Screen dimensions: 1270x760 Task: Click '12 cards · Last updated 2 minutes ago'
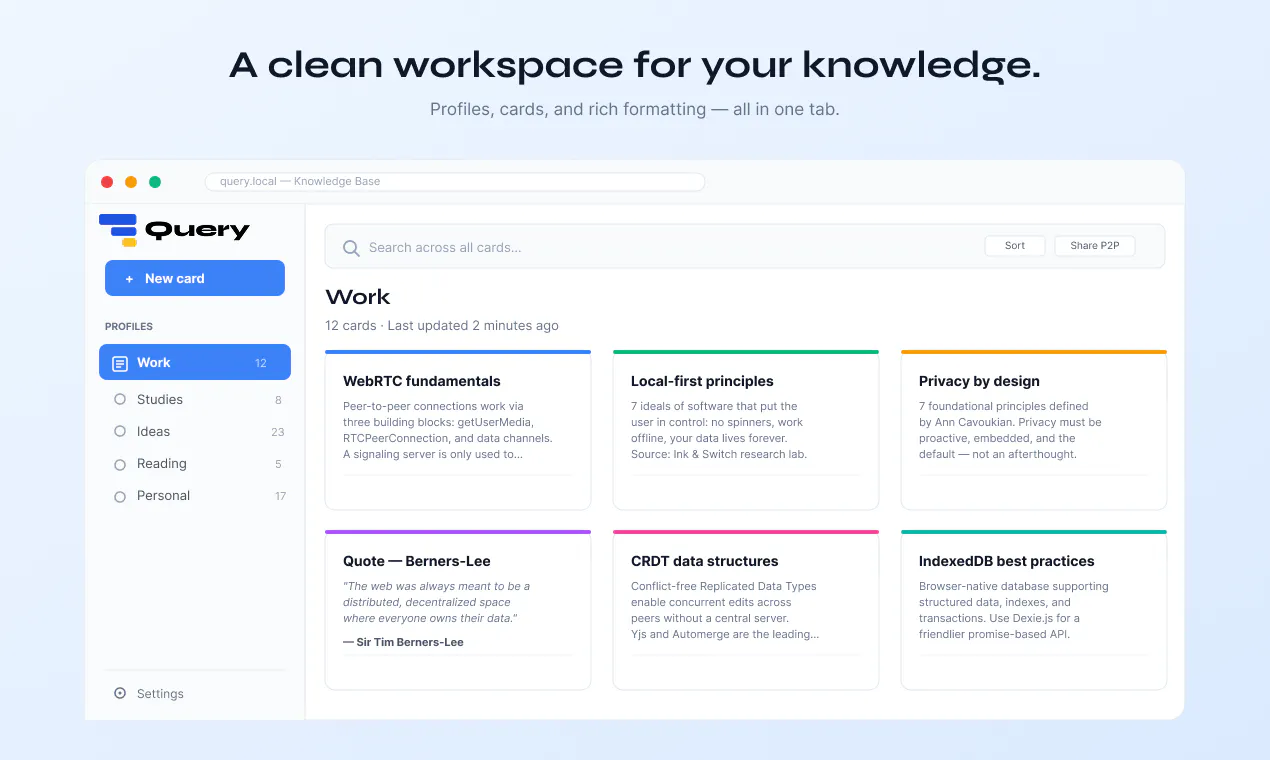pos(442,325)
